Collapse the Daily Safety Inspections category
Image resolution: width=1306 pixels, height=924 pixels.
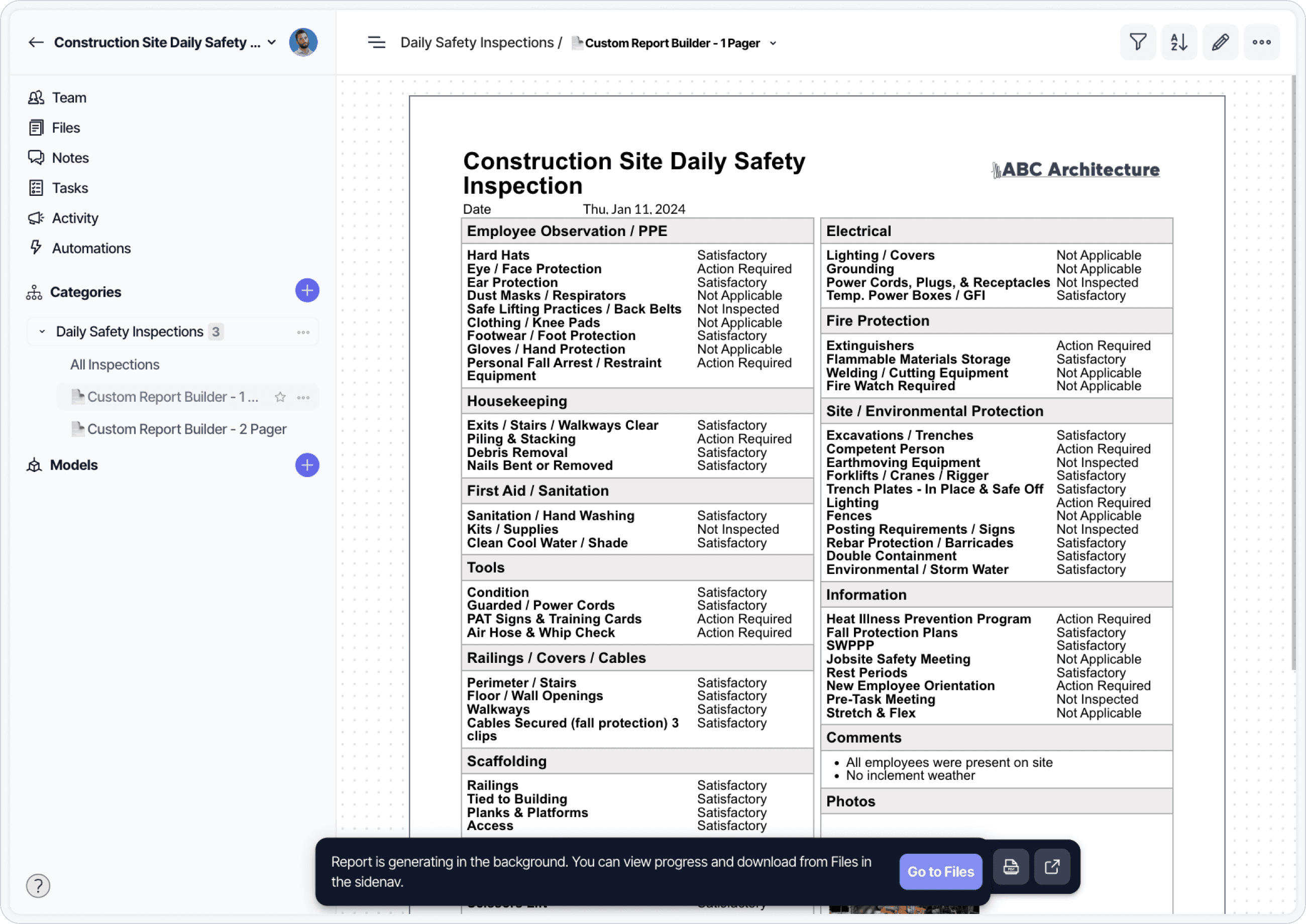42,332
